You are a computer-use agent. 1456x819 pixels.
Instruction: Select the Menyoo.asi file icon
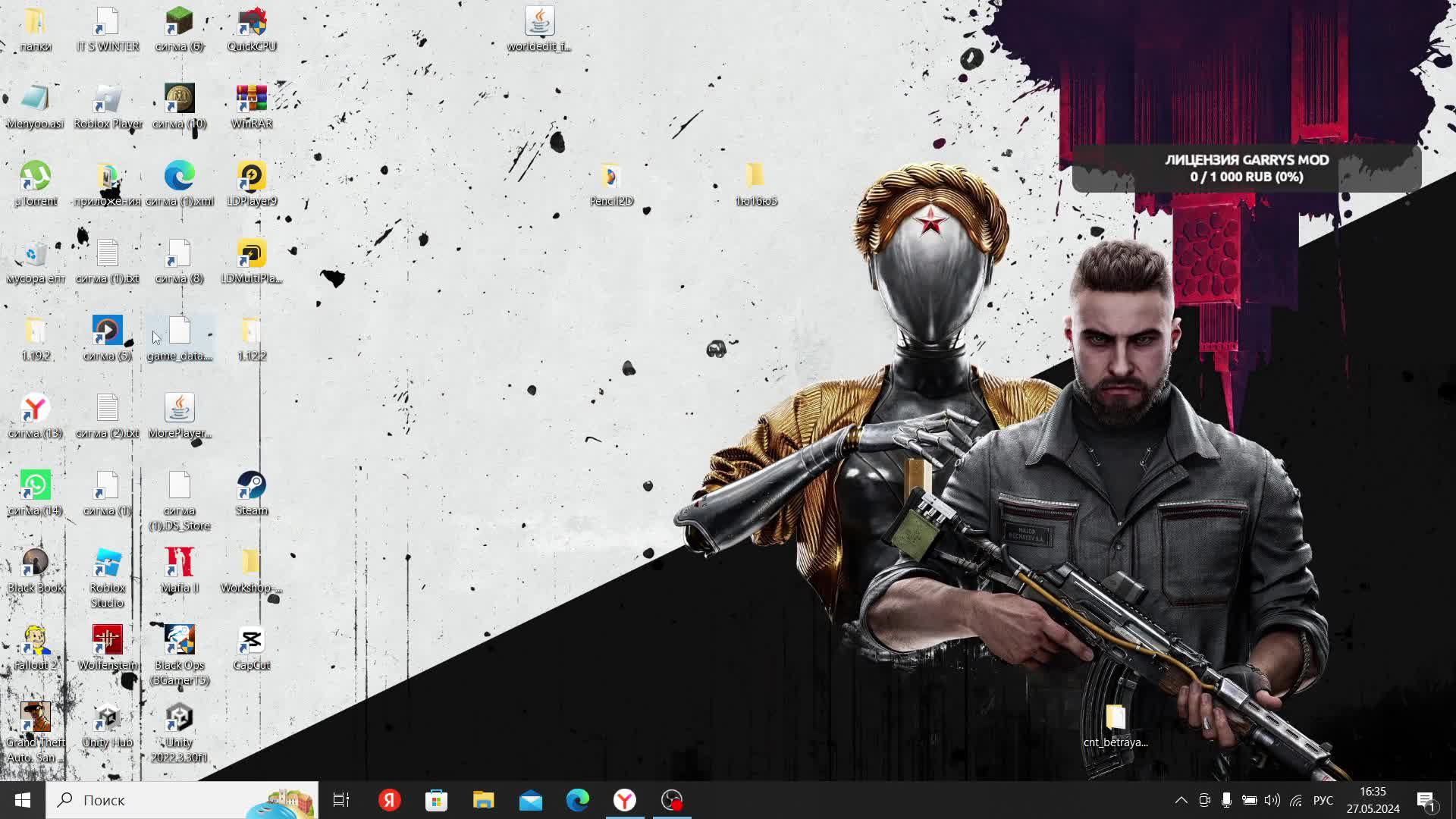(x=36, y=108)
